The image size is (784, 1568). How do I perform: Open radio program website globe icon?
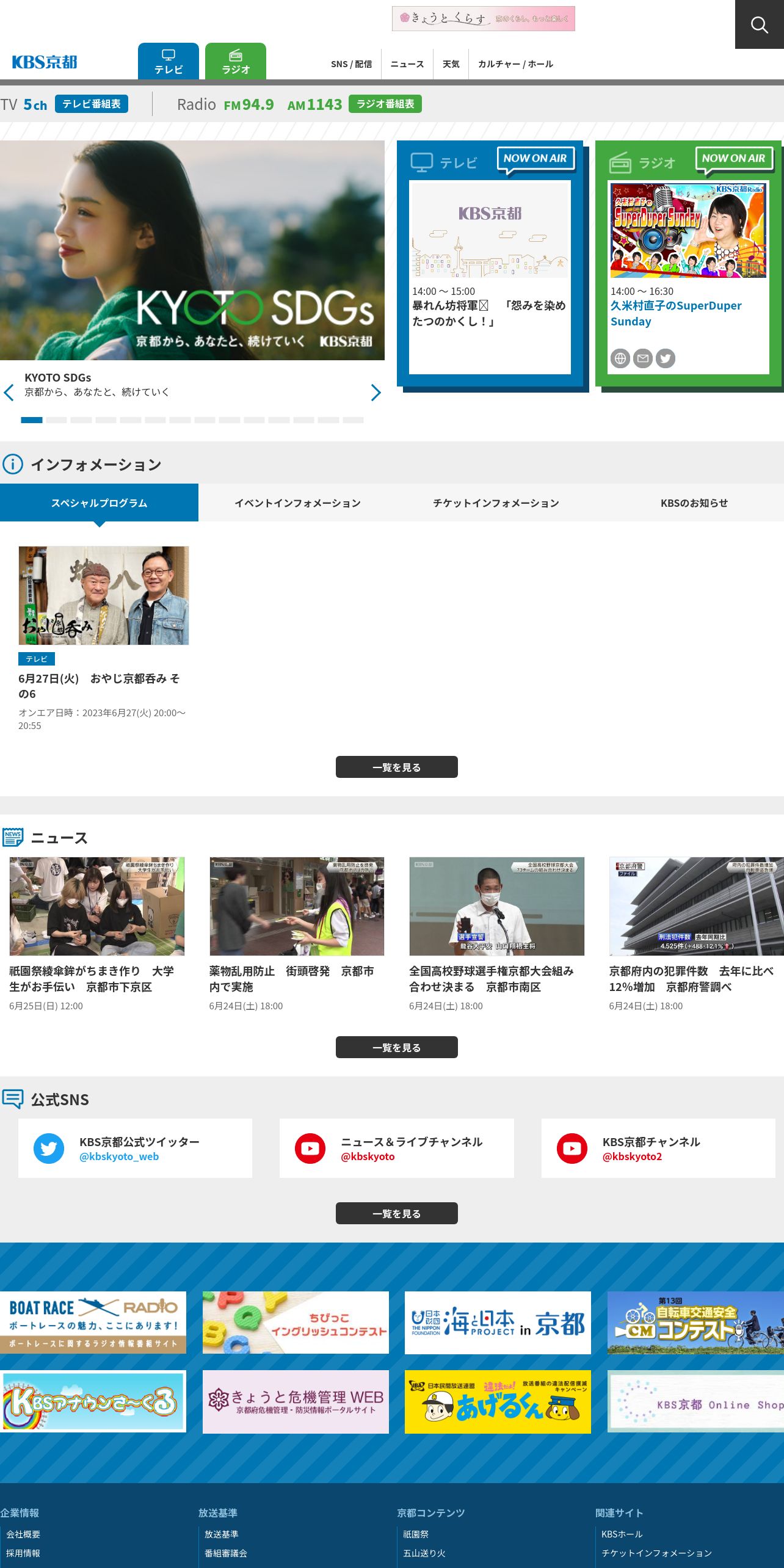coord(620,358)
